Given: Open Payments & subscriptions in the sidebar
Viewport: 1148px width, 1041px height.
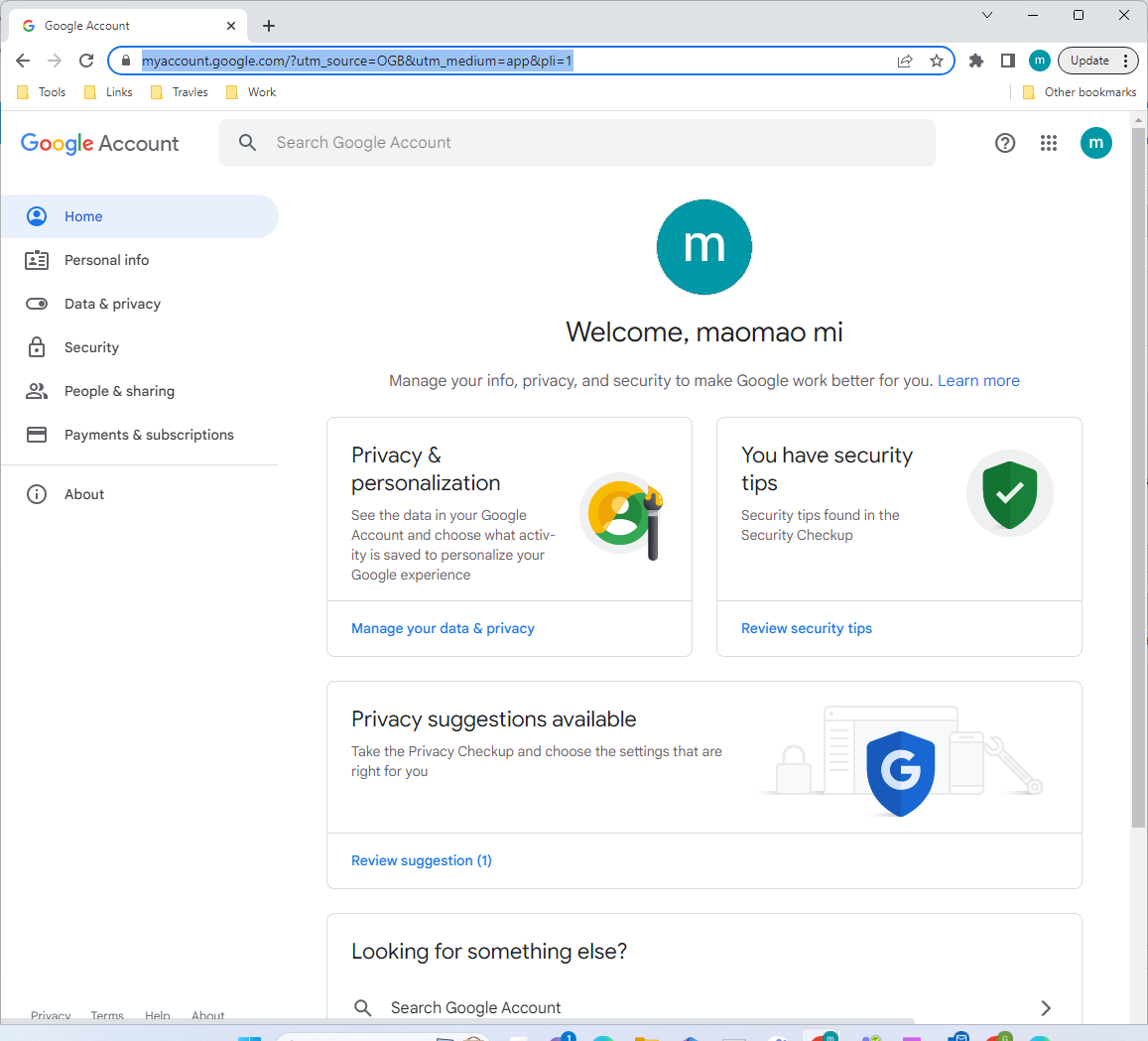Looking at the screenshot, I should click(139, 435).
